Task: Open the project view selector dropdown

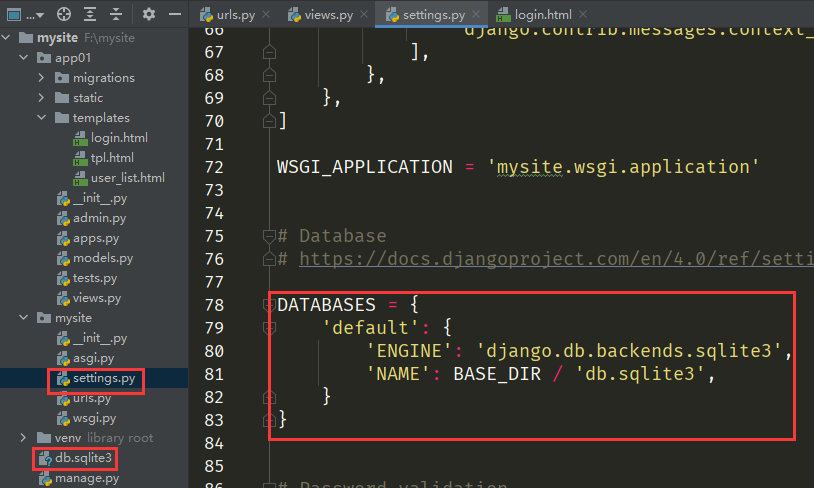Action: coord(29,14)
